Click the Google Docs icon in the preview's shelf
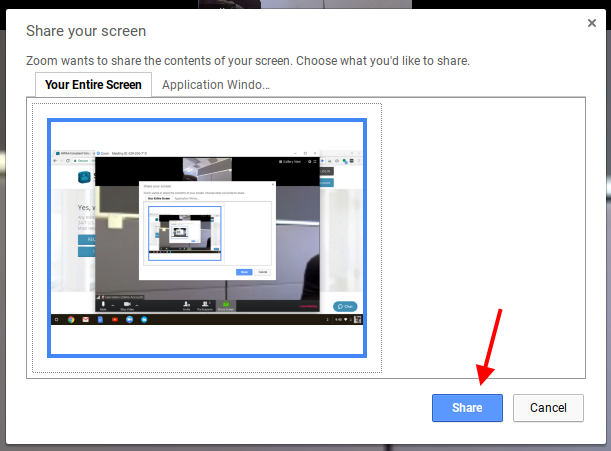 point(100,319)
